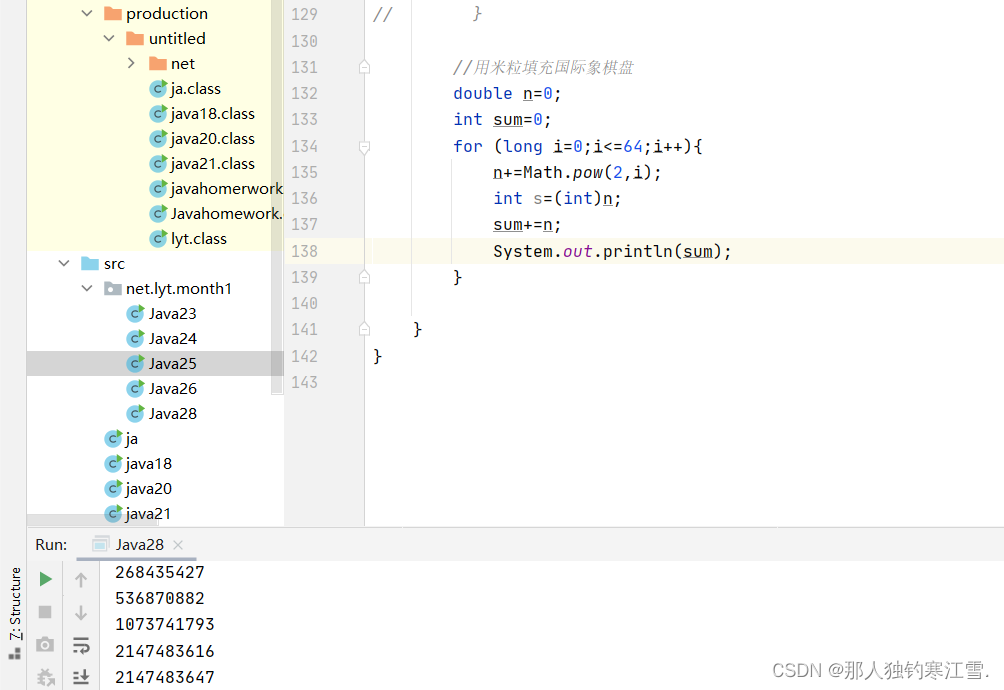The image size is (1004, 690).
Task: Click the green Run button in Run panel
Action: pyautogui.click(x=45, y=579)
